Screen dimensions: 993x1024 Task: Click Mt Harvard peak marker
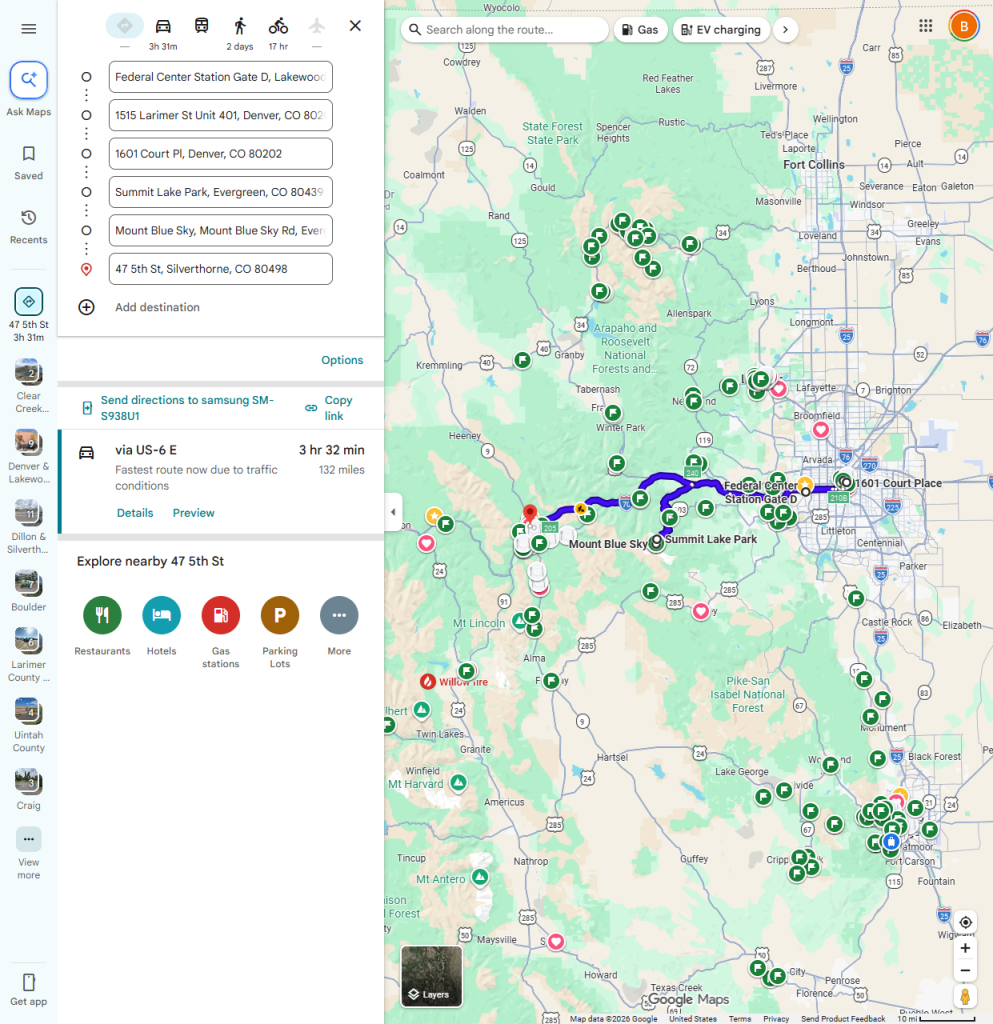coord(459,782)
